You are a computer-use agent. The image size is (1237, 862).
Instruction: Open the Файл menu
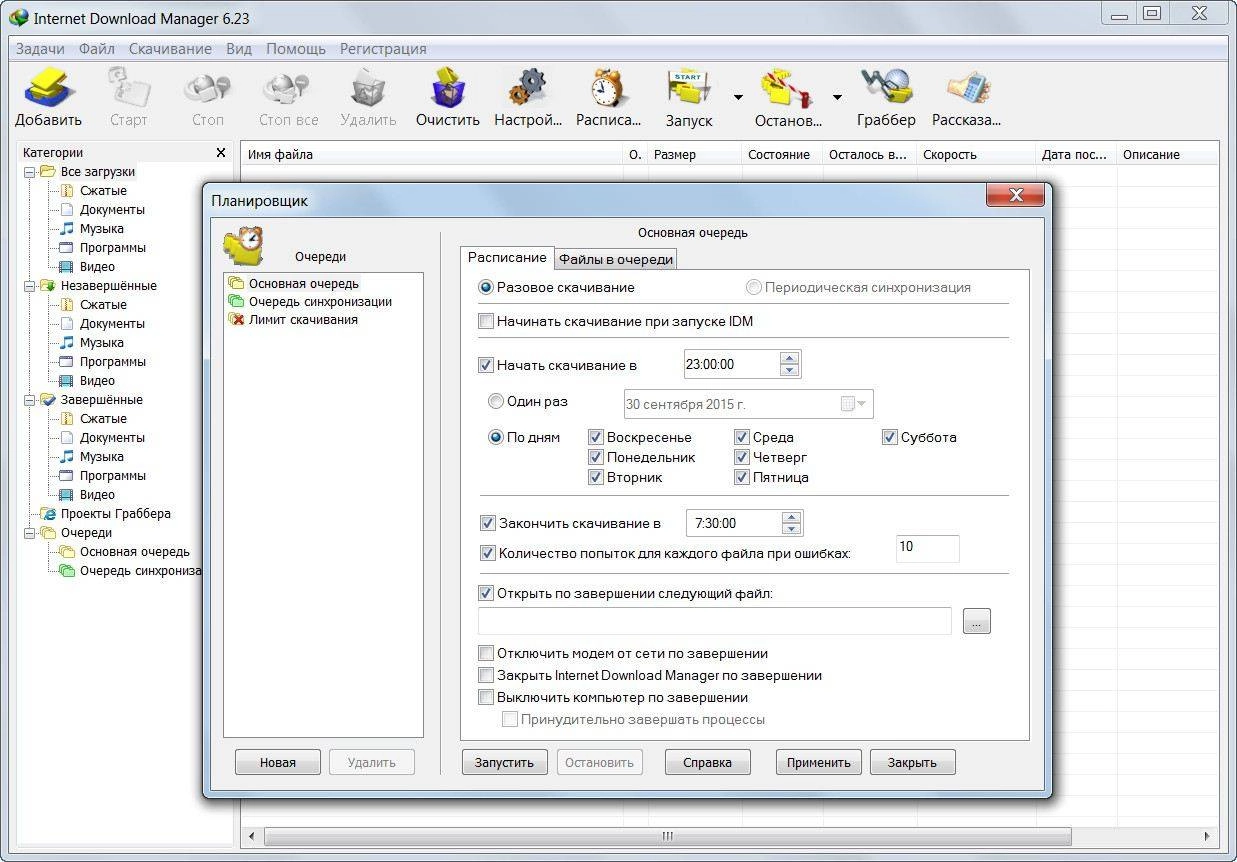pyautogui.click(x=97, y=49)
